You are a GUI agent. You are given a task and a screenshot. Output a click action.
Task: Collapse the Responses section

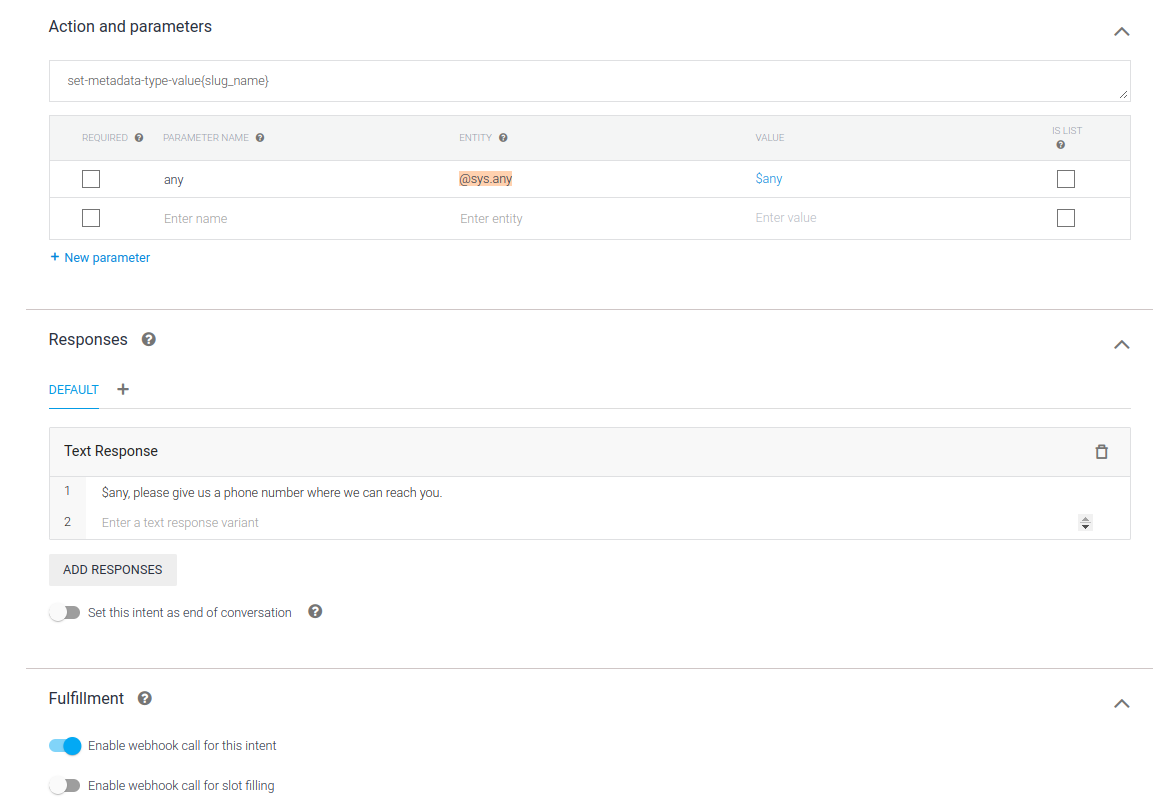[1121, 345]
